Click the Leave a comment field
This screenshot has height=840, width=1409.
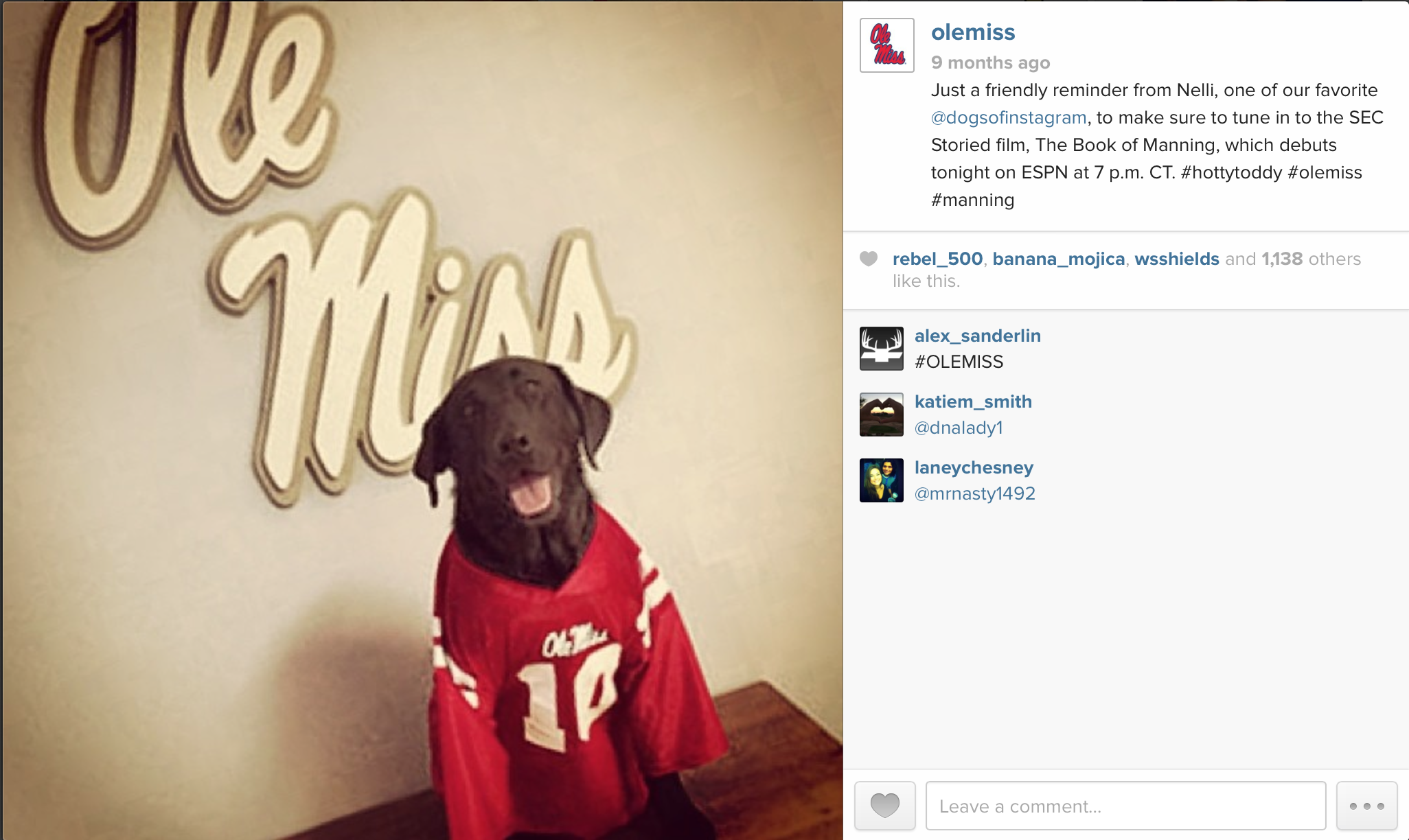(1125, 806)
